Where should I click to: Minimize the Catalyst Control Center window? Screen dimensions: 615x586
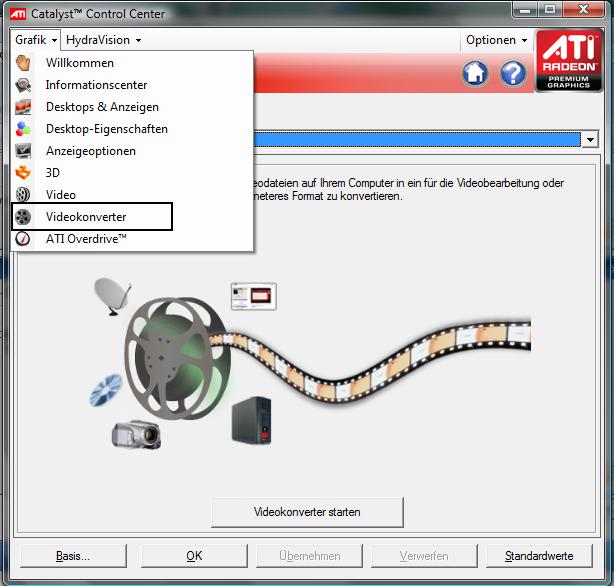pos(525,10)
